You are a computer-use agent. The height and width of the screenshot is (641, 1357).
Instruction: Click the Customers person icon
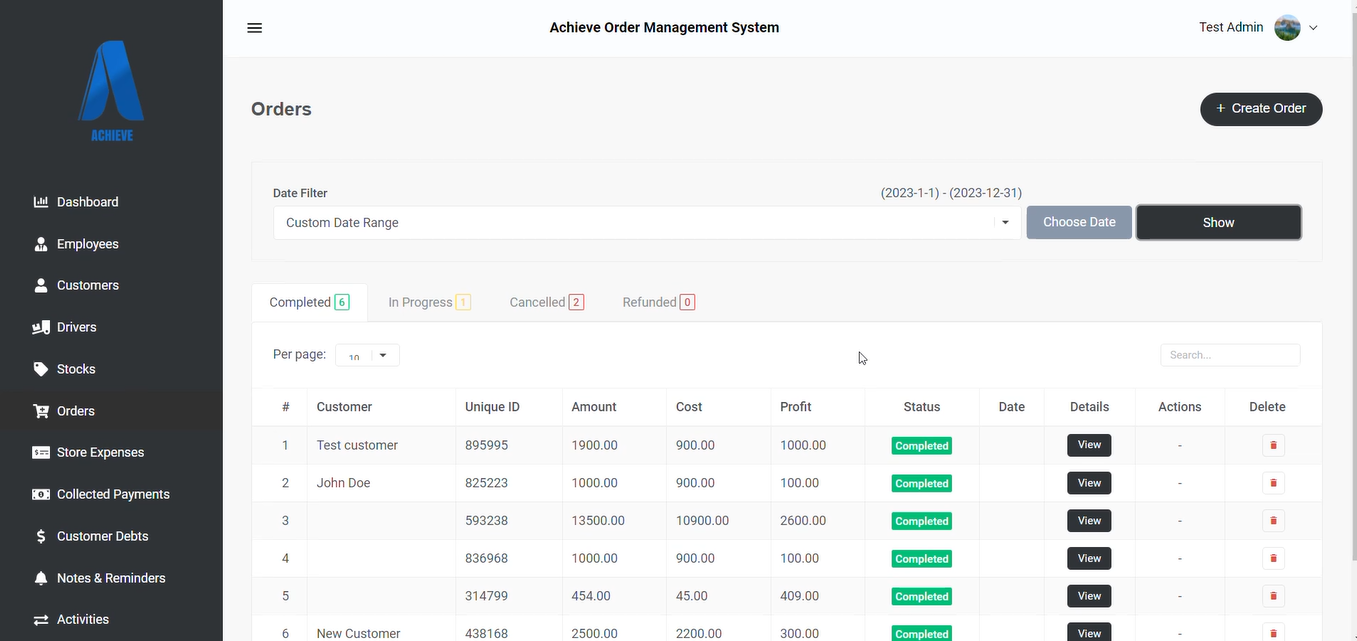(41, 286)
